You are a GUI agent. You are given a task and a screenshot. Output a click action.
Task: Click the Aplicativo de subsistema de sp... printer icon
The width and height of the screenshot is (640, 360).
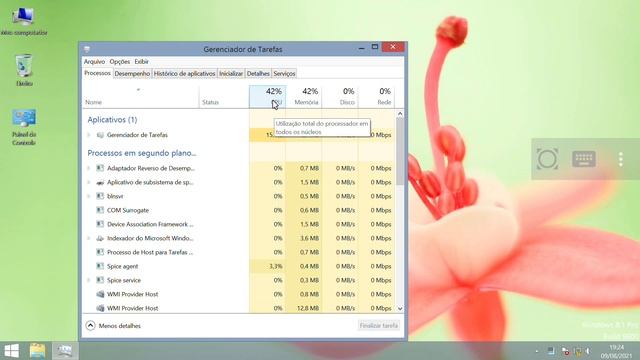coord(100,182)
